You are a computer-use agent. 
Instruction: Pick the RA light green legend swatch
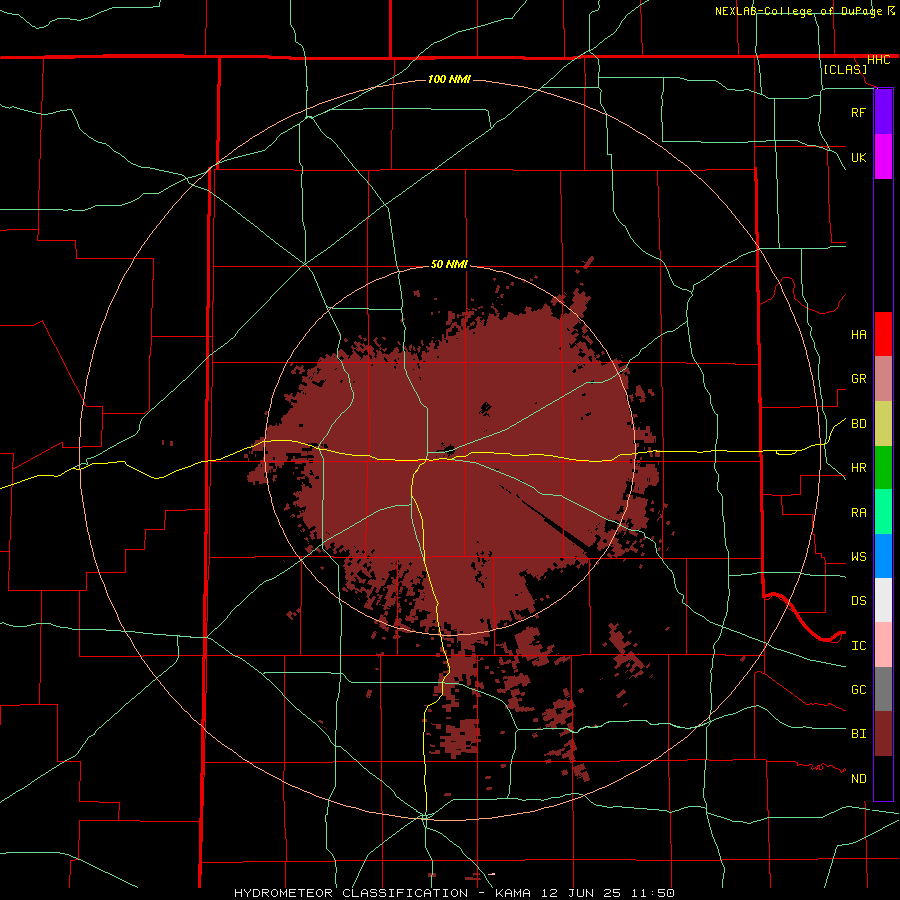point(883,512)
